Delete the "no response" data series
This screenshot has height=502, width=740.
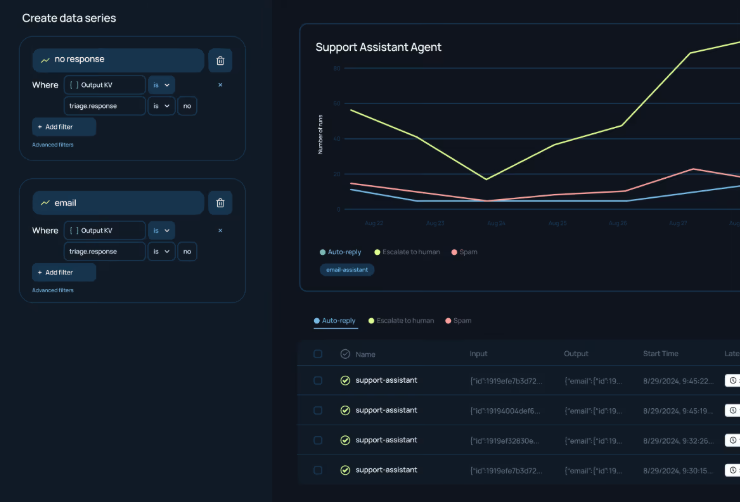tap(220, 60)
